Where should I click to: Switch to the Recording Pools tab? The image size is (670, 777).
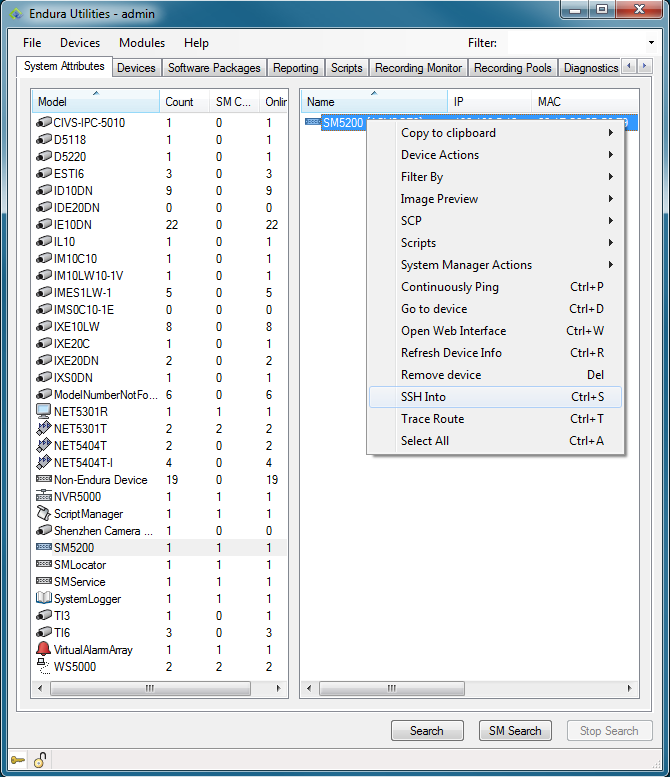(512, 68)
